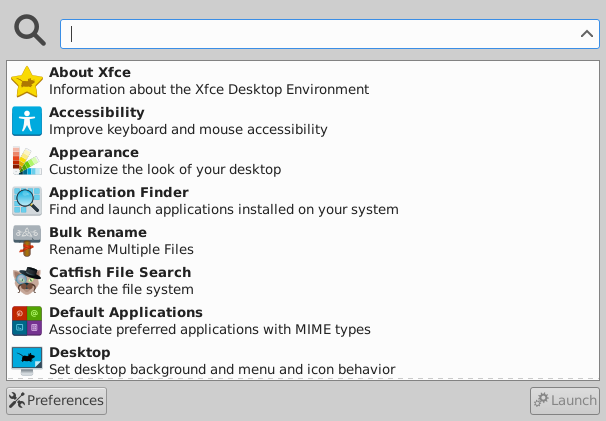
Task: Collapse the list with the chevron arrow
Action: pyautogui.click(x=587, y=34)
